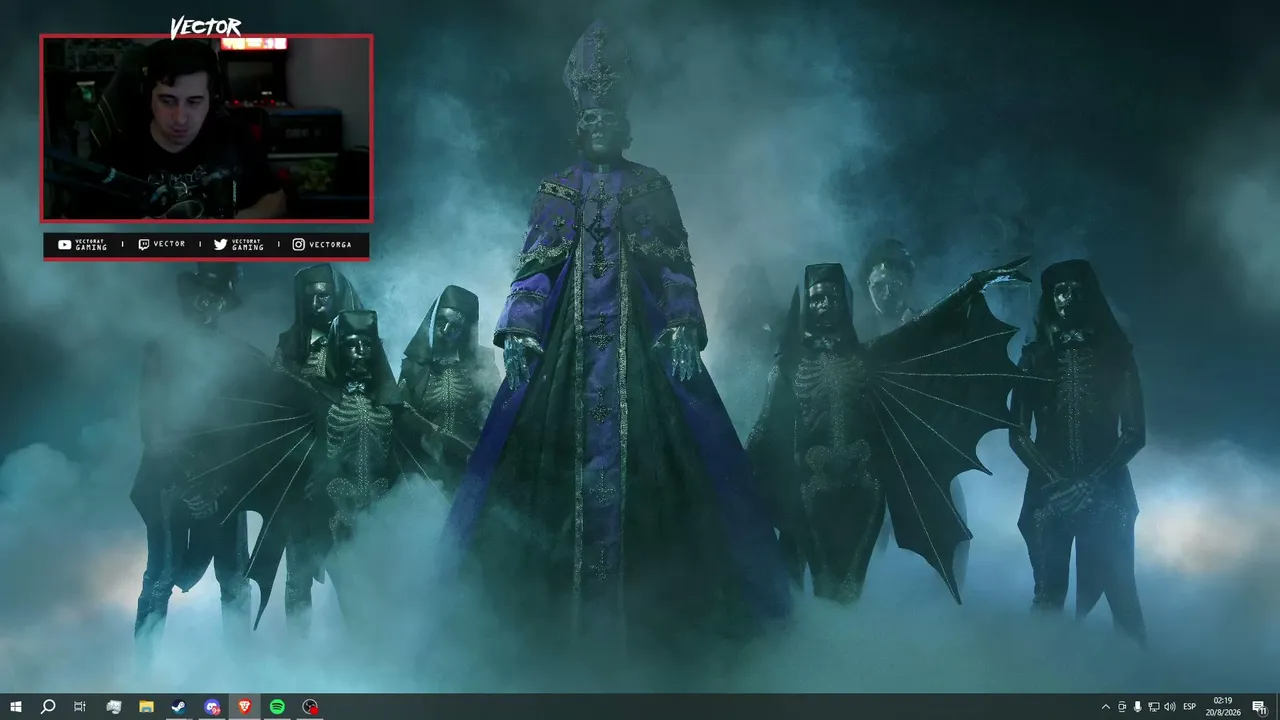The image size is (1280, 720).
Task: Click the Meet Now camera tray icon
Action: pyautogui.click(x=1122, y=707)
